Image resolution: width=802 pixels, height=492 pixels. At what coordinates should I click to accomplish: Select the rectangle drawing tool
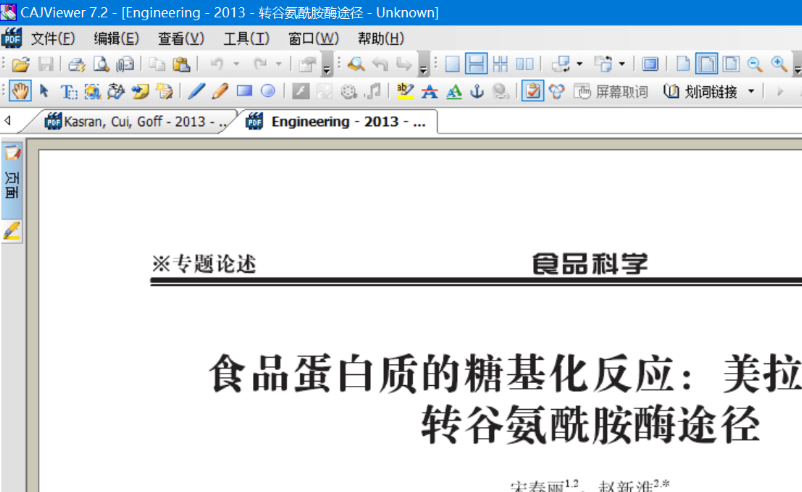click(244, 92)
